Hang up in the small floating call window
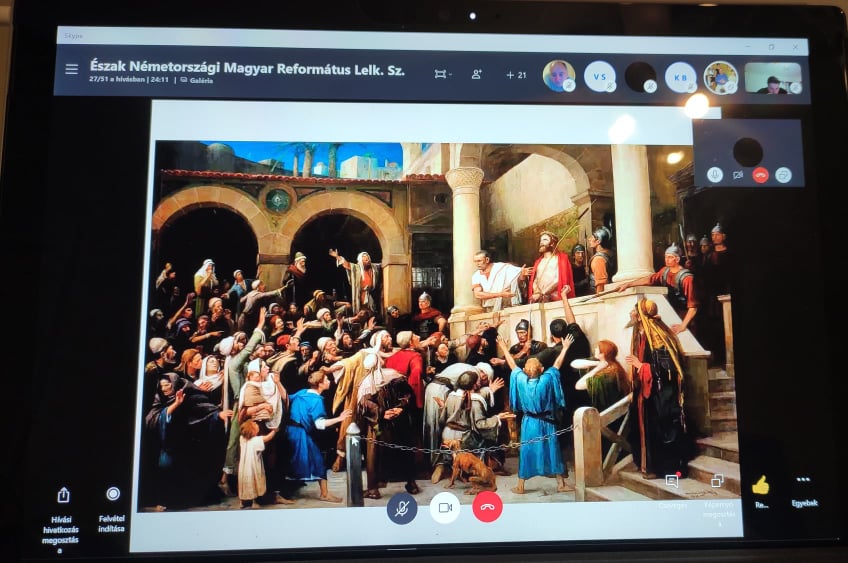848x563 pixels. [x=761, y=175]
